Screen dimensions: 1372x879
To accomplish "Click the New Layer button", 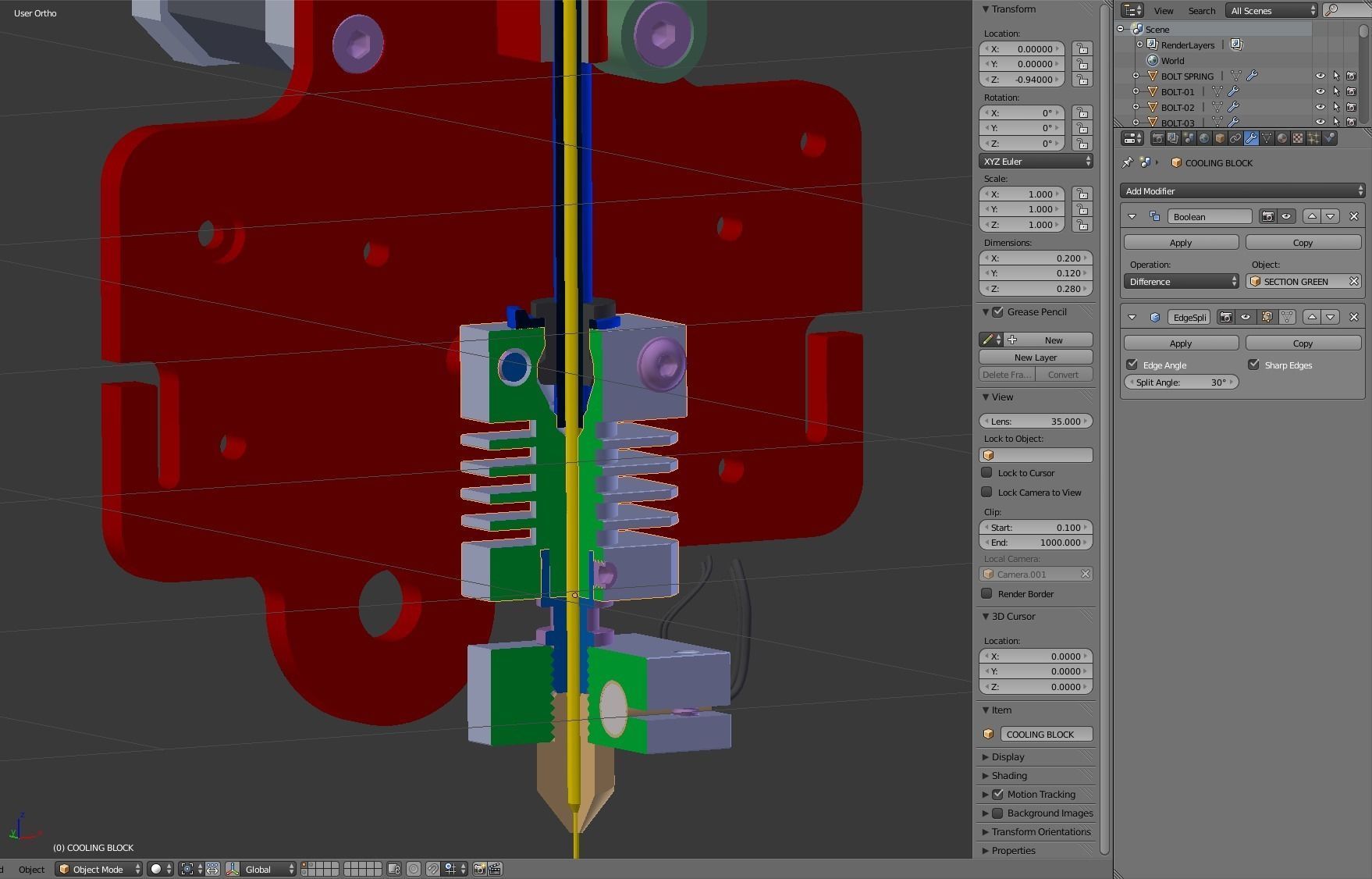I will [1036, 357].
